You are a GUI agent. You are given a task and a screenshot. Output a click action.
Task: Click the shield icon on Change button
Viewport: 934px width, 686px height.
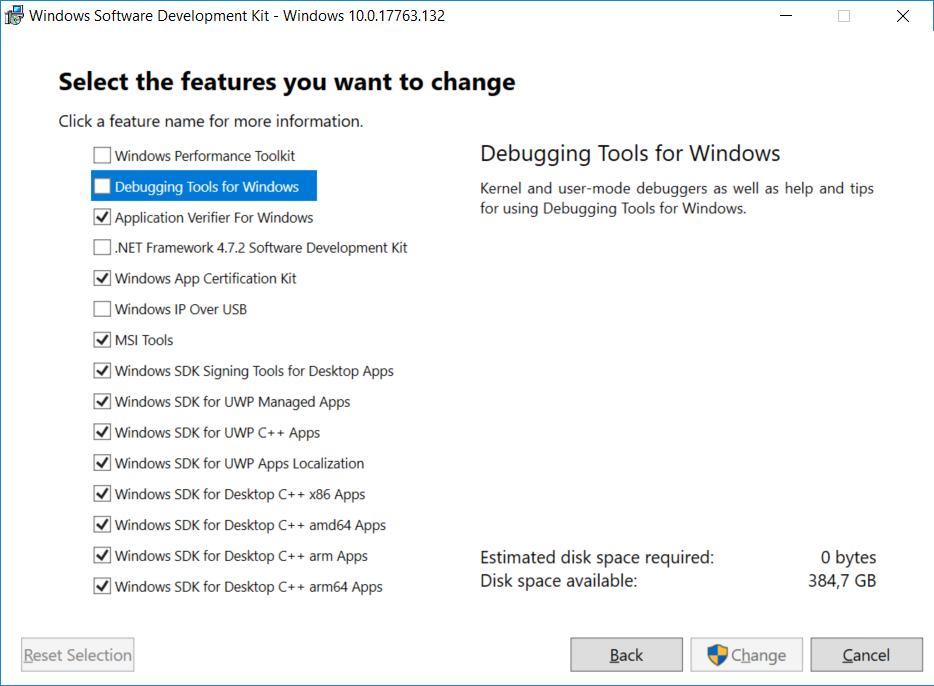pyautogui.click(x=717, y=655)
